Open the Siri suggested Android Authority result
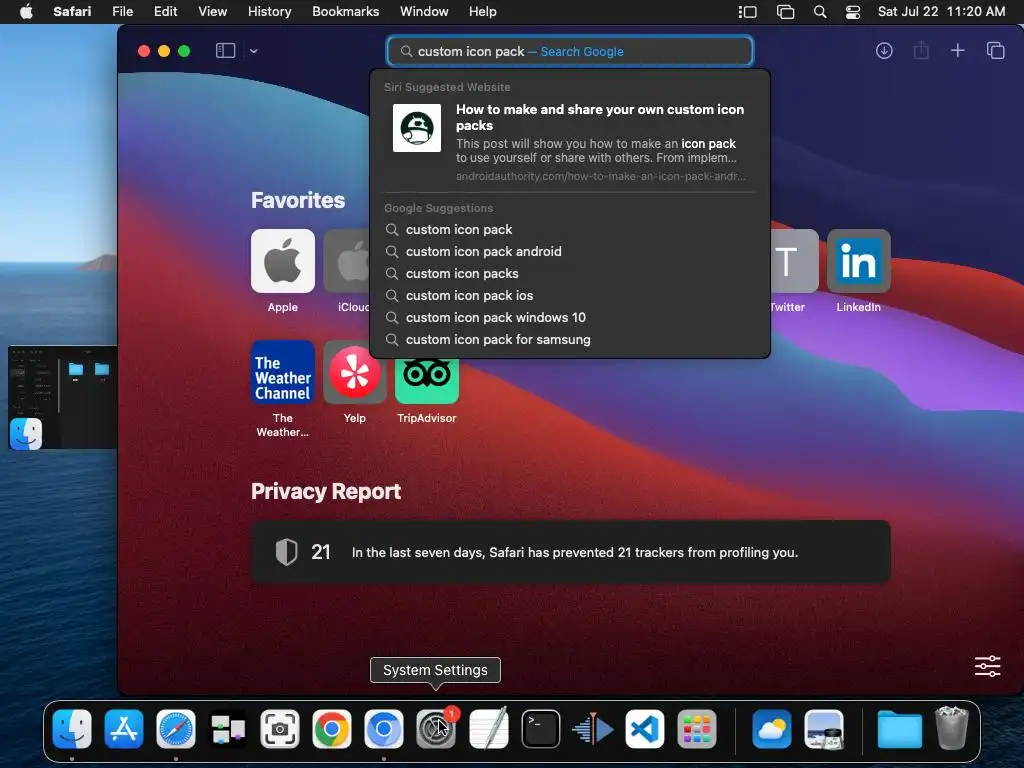This screenshot has height=768, width=1024. (x=569, y=142)
